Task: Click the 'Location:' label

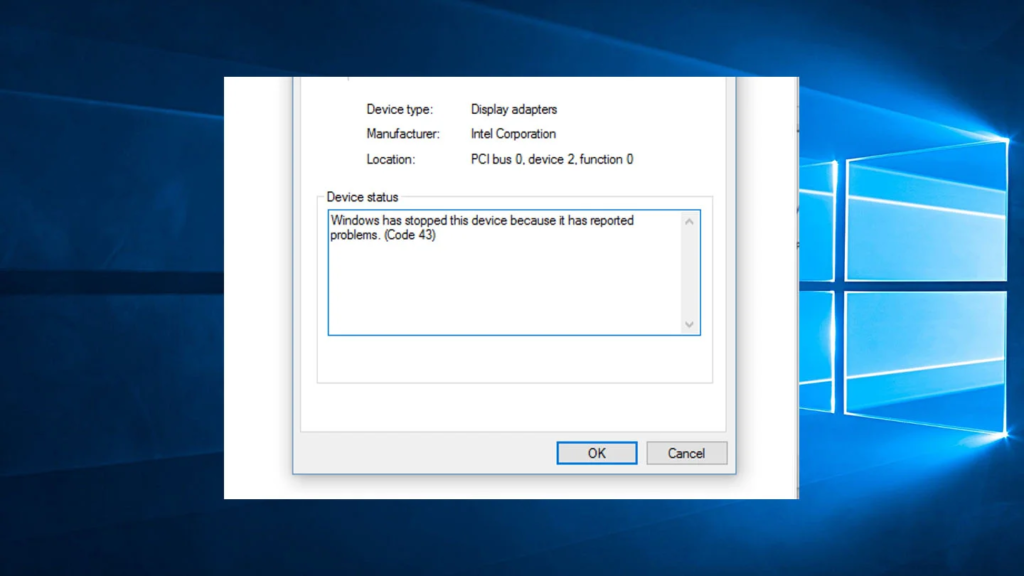Action: [x=391, y=159]
